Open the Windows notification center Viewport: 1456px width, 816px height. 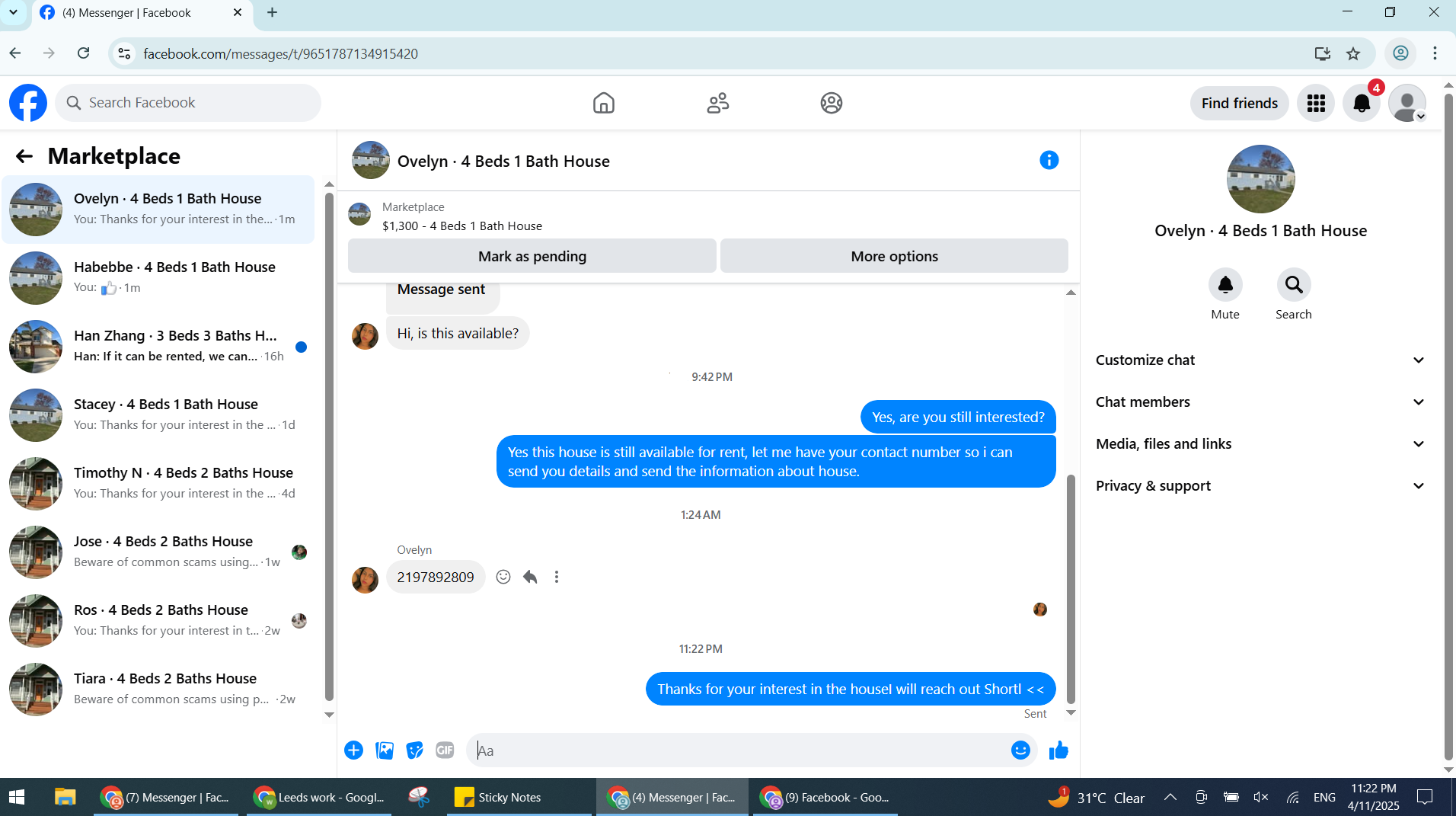(1425, 798)
